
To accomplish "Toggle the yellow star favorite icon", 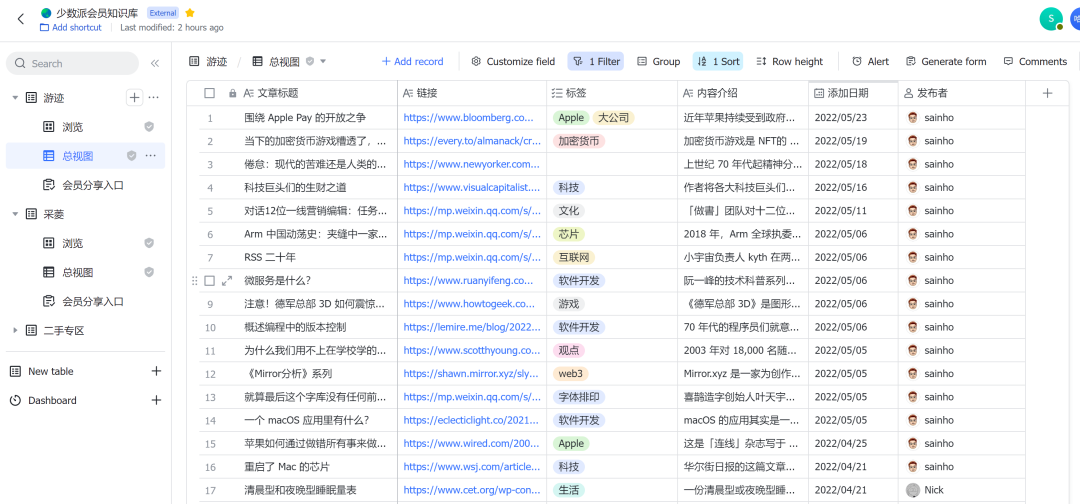I will 190,13.
